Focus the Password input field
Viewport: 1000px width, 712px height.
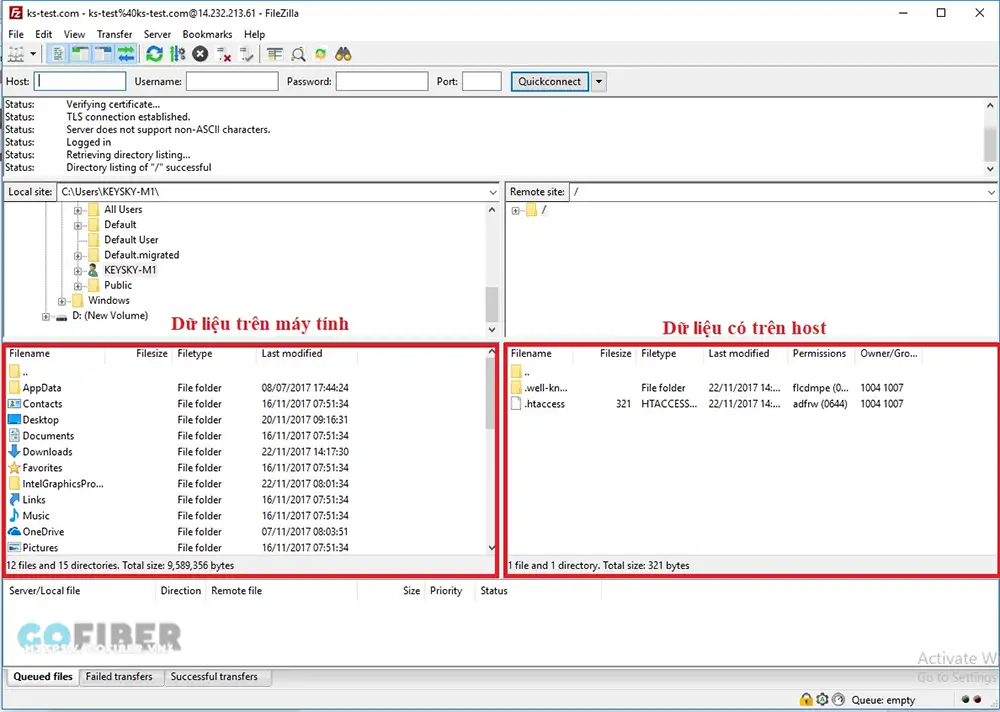382,82
